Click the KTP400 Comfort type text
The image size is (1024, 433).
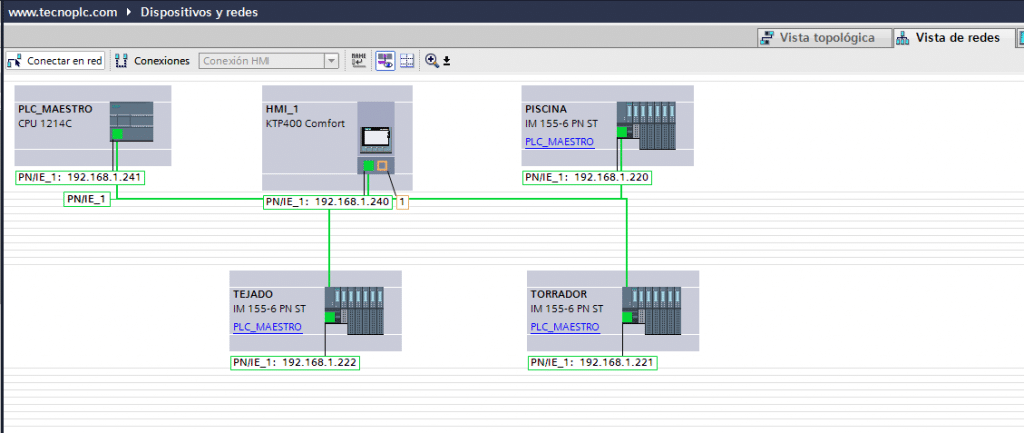(305, 123)
